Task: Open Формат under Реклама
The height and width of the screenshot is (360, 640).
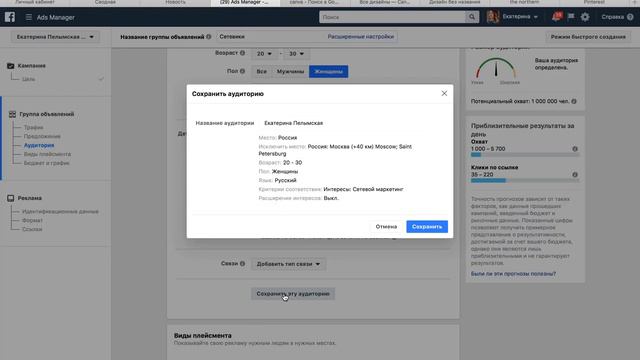Action: pyautogui.click(x=32, y=220)
